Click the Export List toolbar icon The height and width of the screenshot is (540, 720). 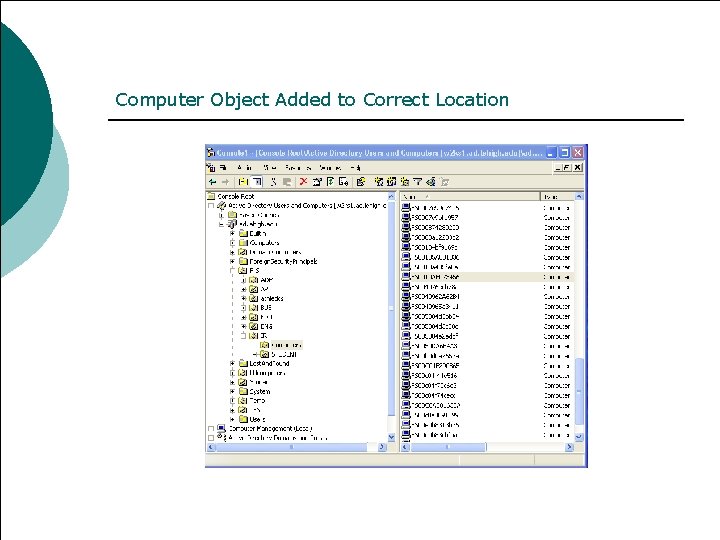343,182
